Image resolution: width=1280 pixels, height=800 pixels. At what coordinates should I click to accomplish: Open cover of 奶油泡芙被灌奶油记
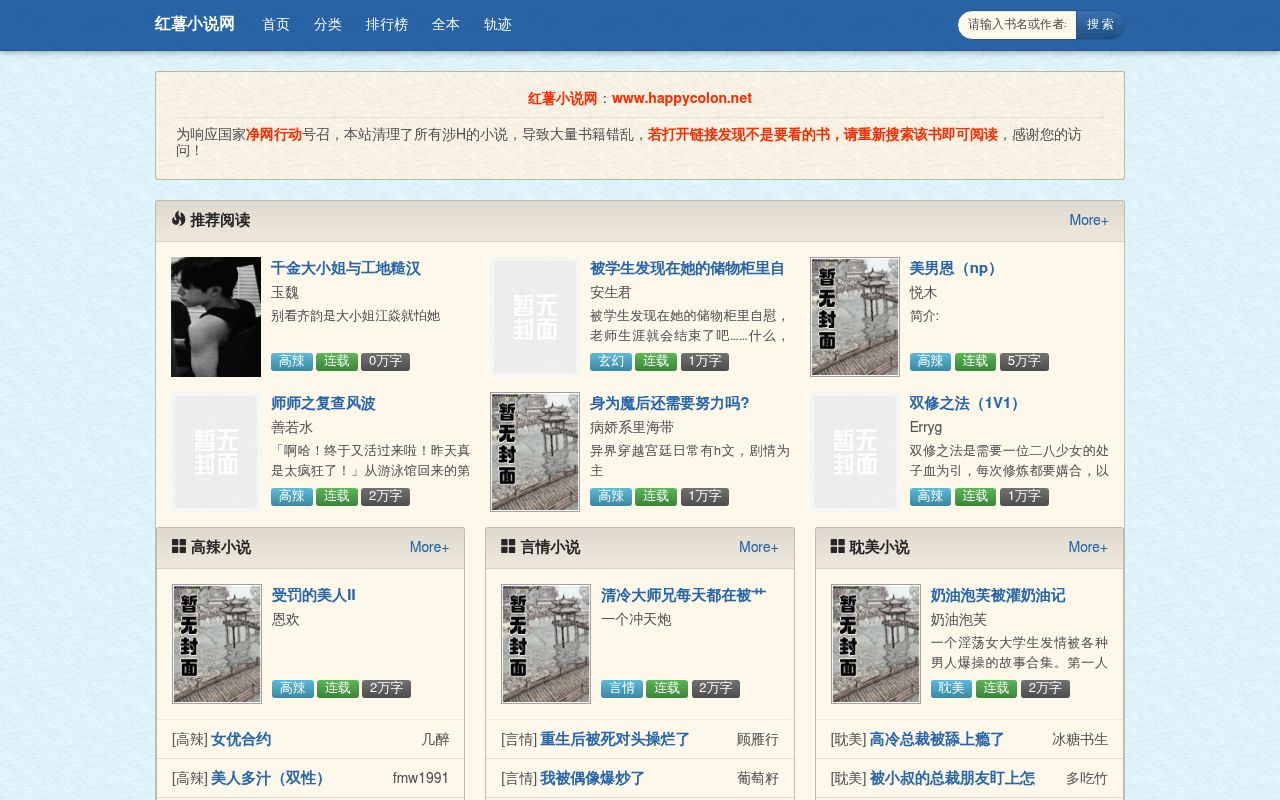876,644
